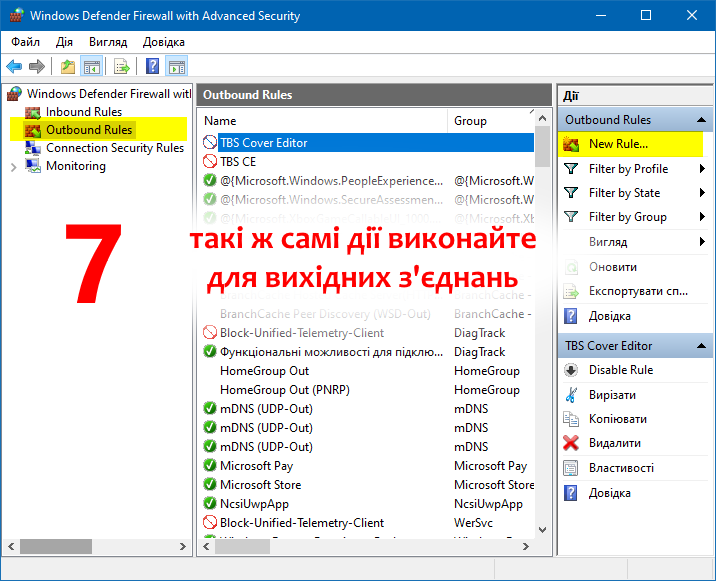Select the @{Microsoft.Windows.PeopleExperience... rule
Screen dimensions: 716x581
368,181
